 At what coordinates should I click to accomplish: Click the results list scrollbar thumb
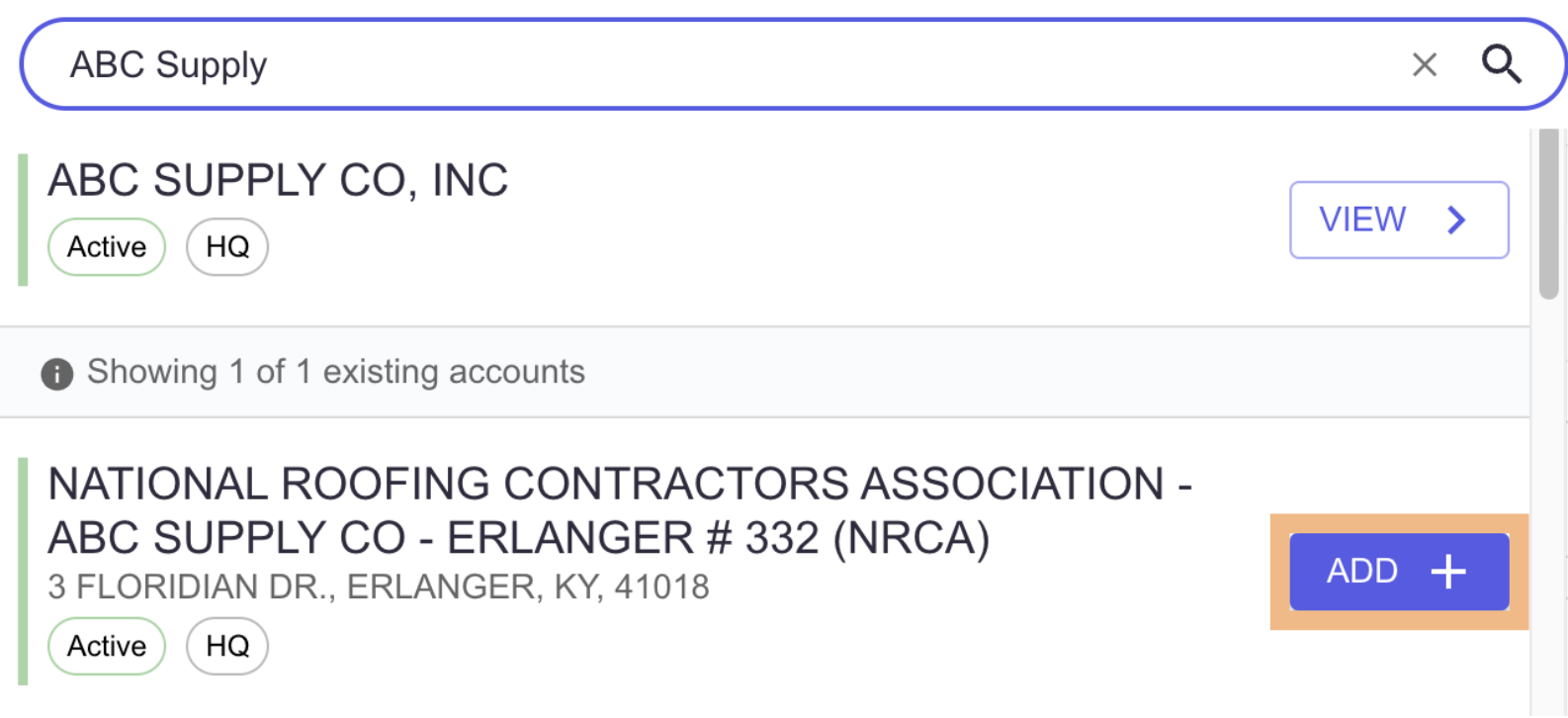[1548, 213]
